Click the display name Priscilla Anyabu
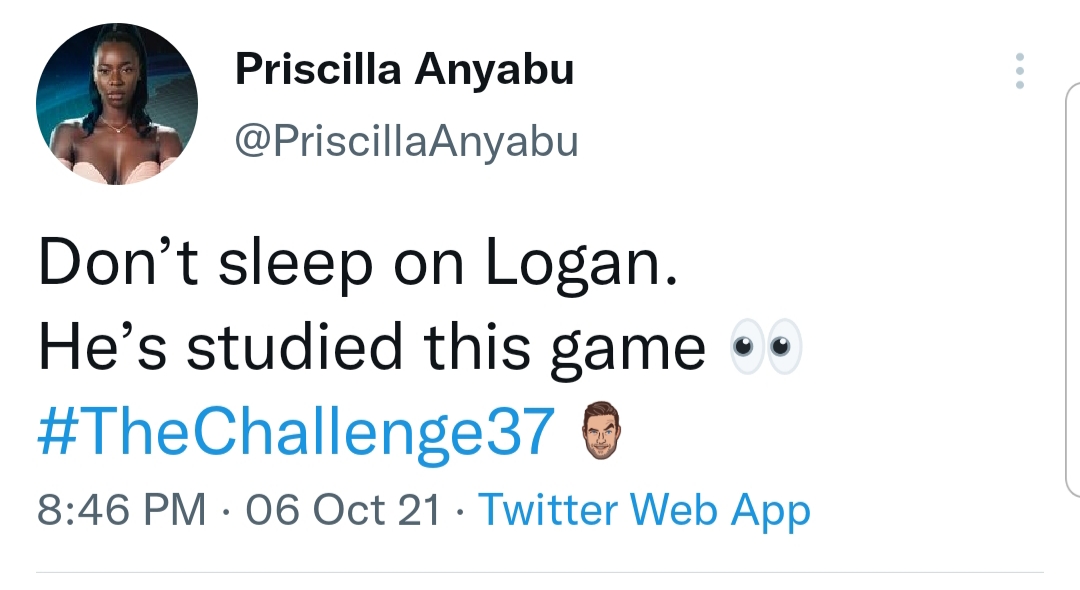The height and width of the screenshot is (590, 1080). [404, 69]
